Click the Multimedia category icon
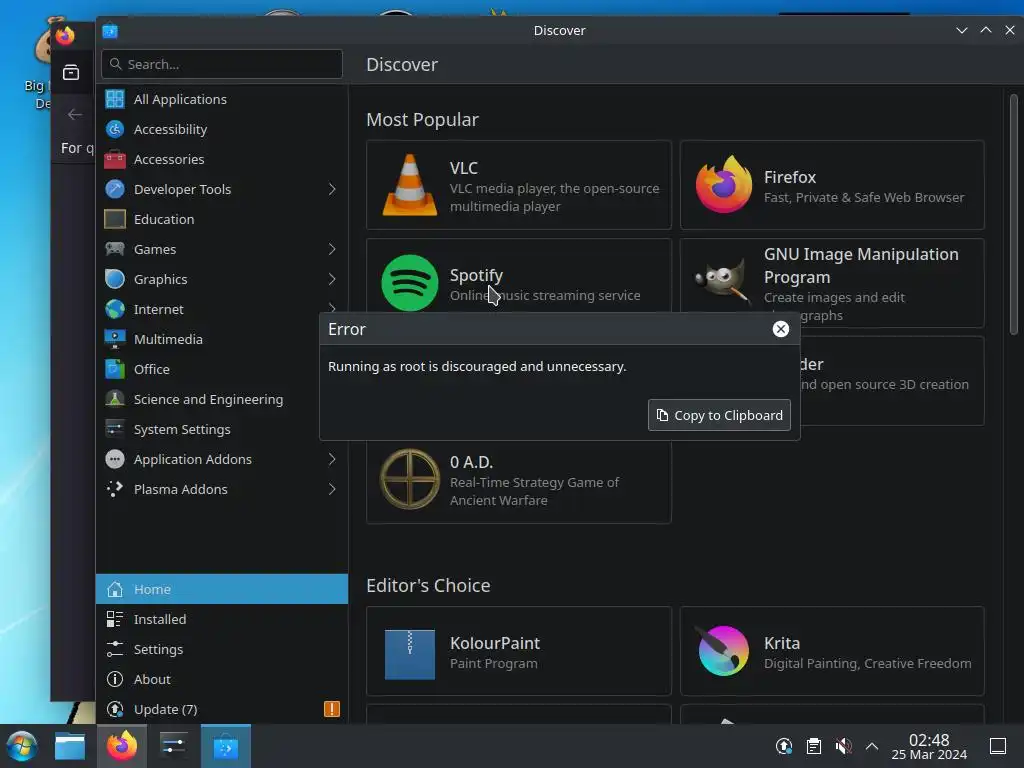The height and width of the screenshot is (768, 1024). click(115, 339)
